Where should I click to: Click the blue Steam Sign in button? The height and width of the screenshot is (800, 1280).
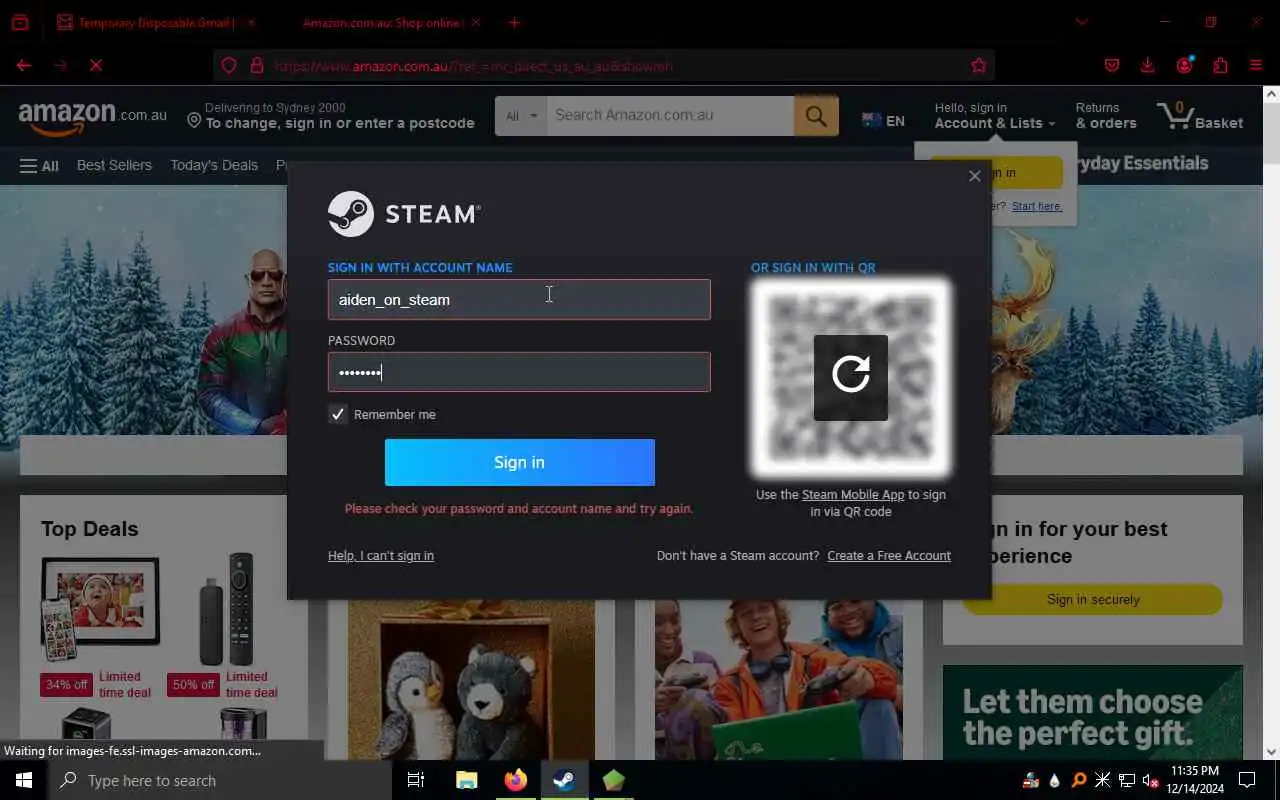[x=520, y=462]
